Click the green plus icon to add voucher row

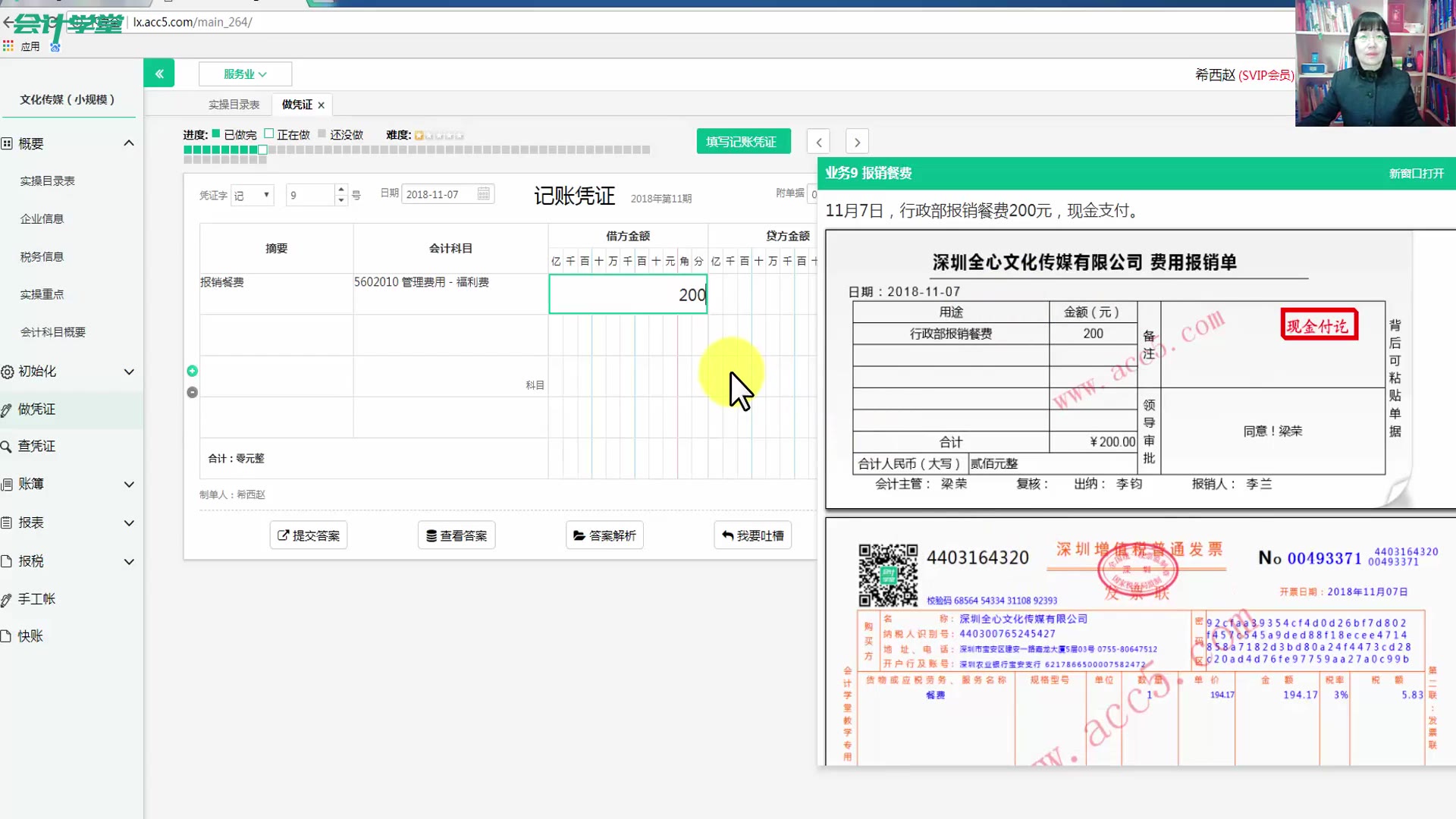(x=192, y=371)
